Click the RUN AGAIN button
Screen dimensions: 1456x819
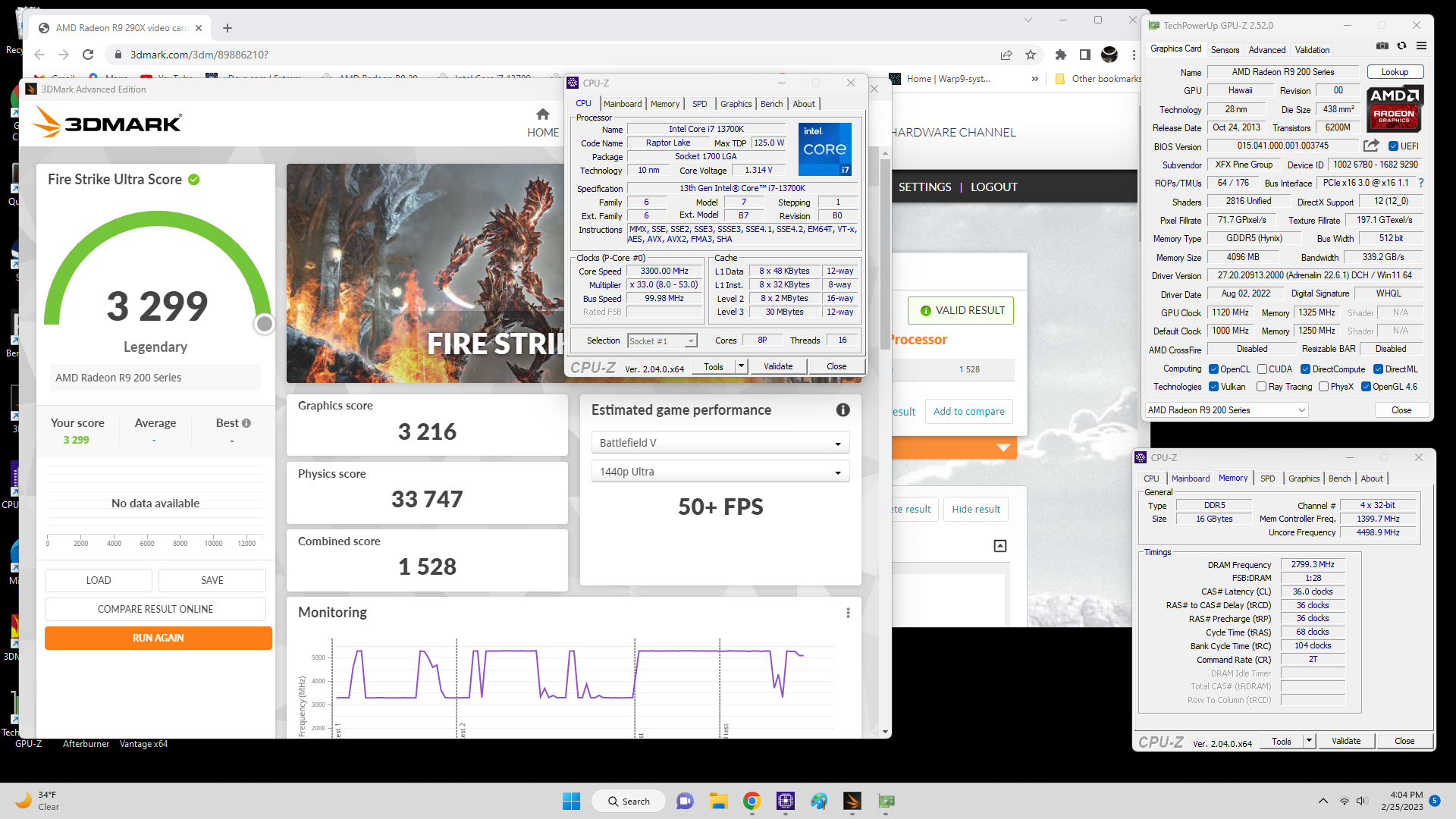click(x=158, y=638)
